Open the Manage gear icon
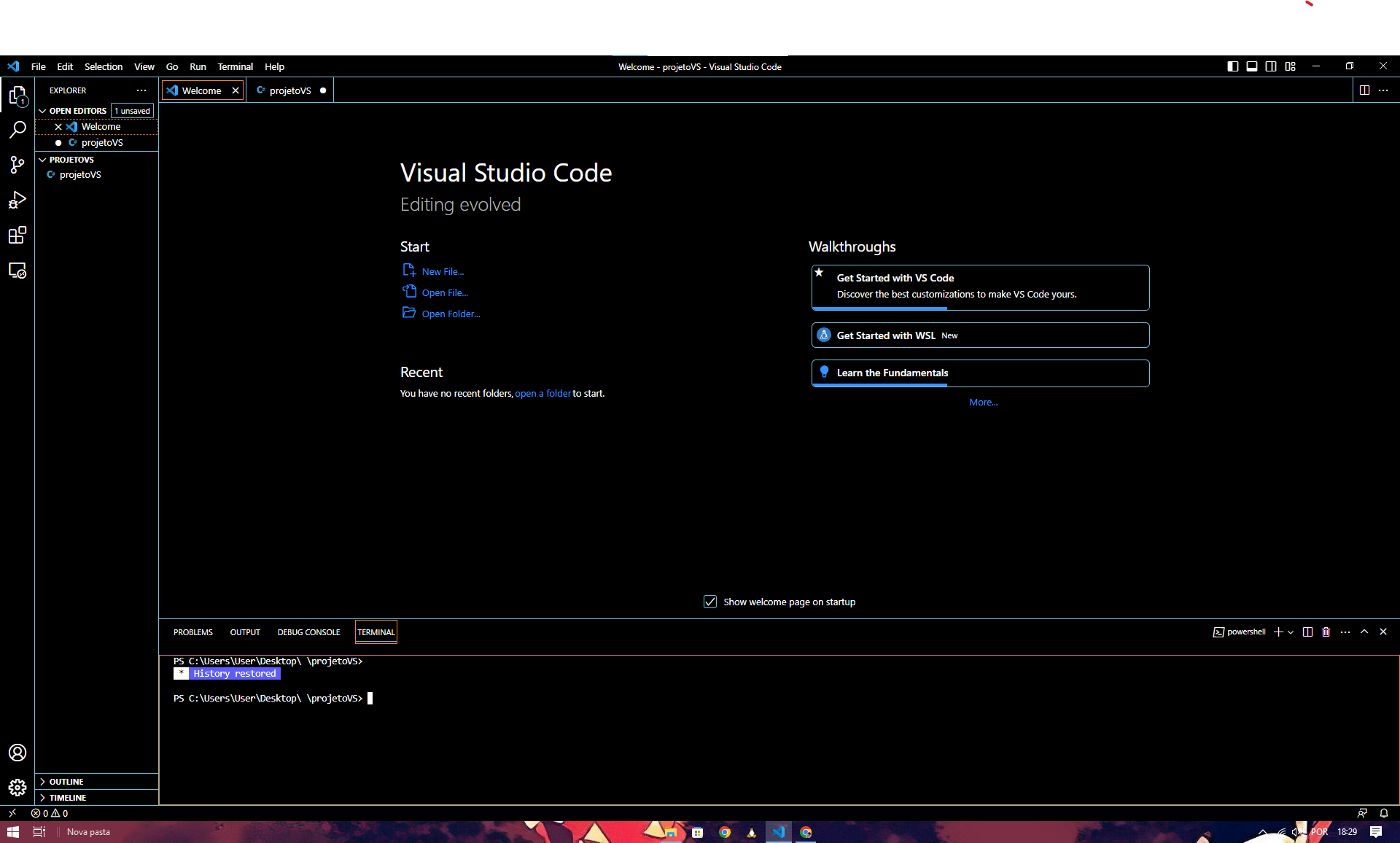Viewport: 1400px width, 843px height. click(17, 788)
